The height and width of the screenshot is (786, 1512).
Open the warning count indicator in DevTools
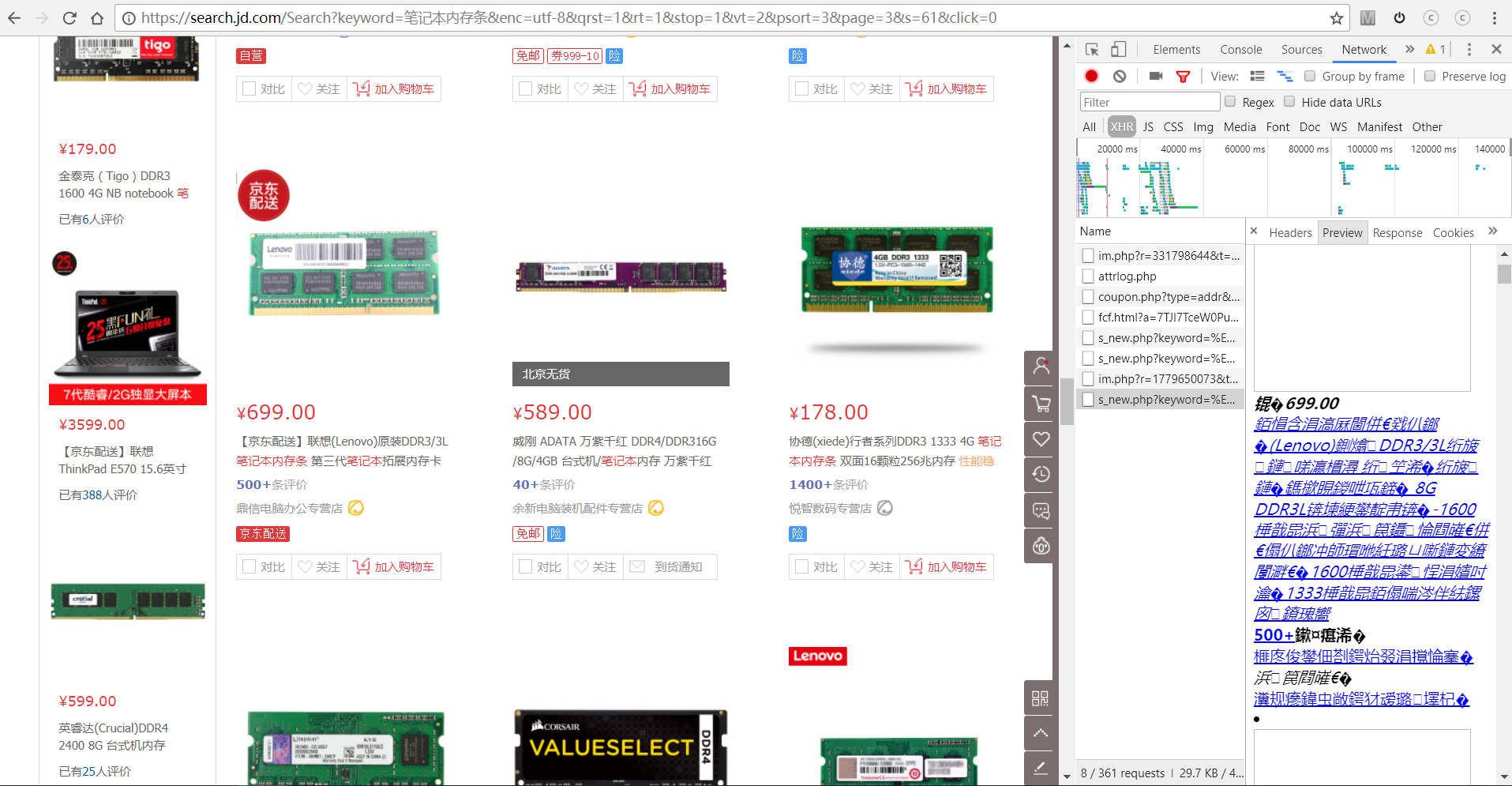pos(1436,49)
